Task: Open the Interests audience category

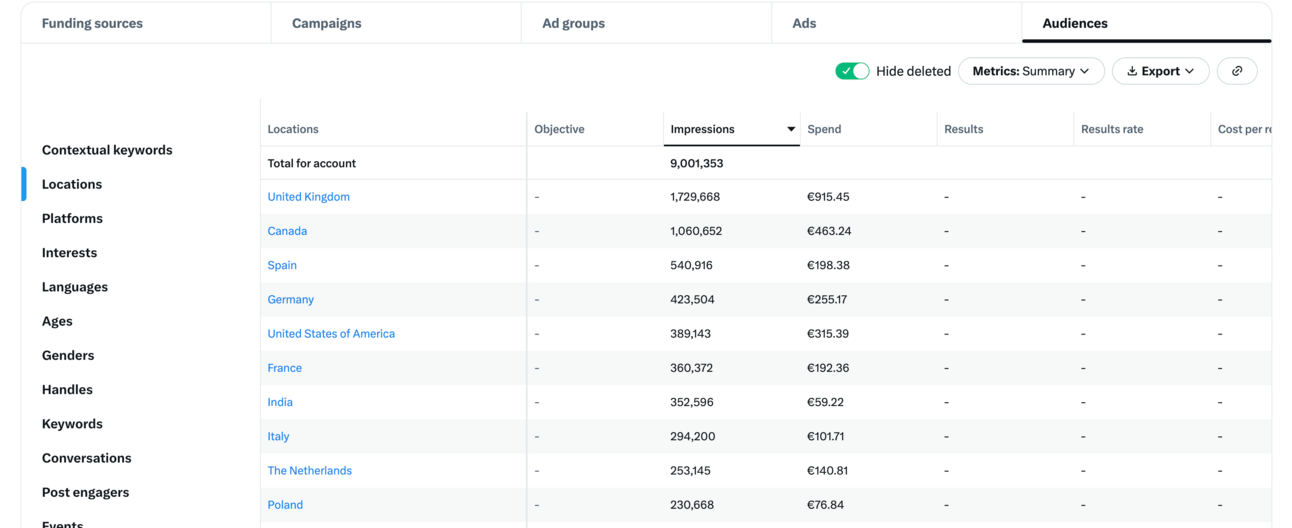Action: point(69,253)
